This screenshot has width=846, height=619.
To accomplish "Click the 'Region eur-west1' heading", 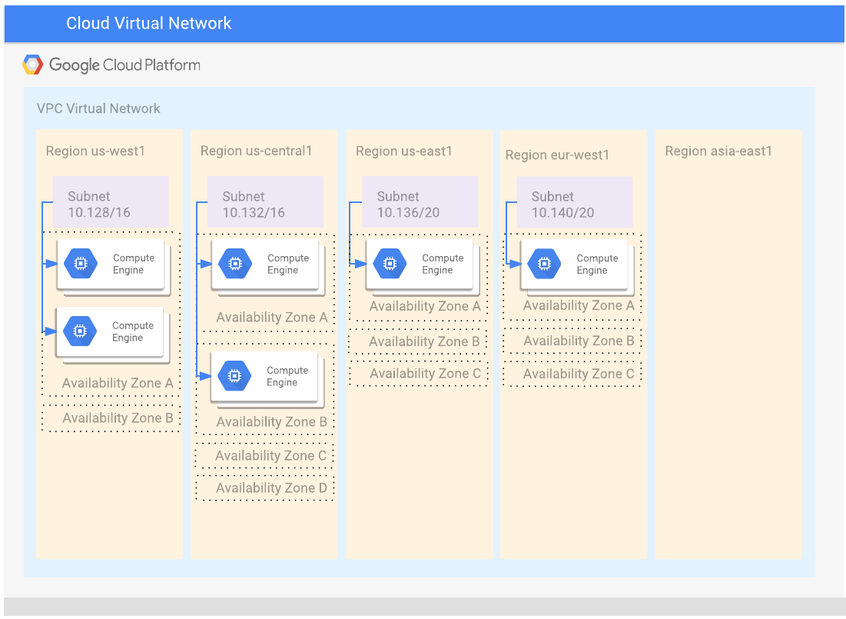I will (x=557, y=155).
